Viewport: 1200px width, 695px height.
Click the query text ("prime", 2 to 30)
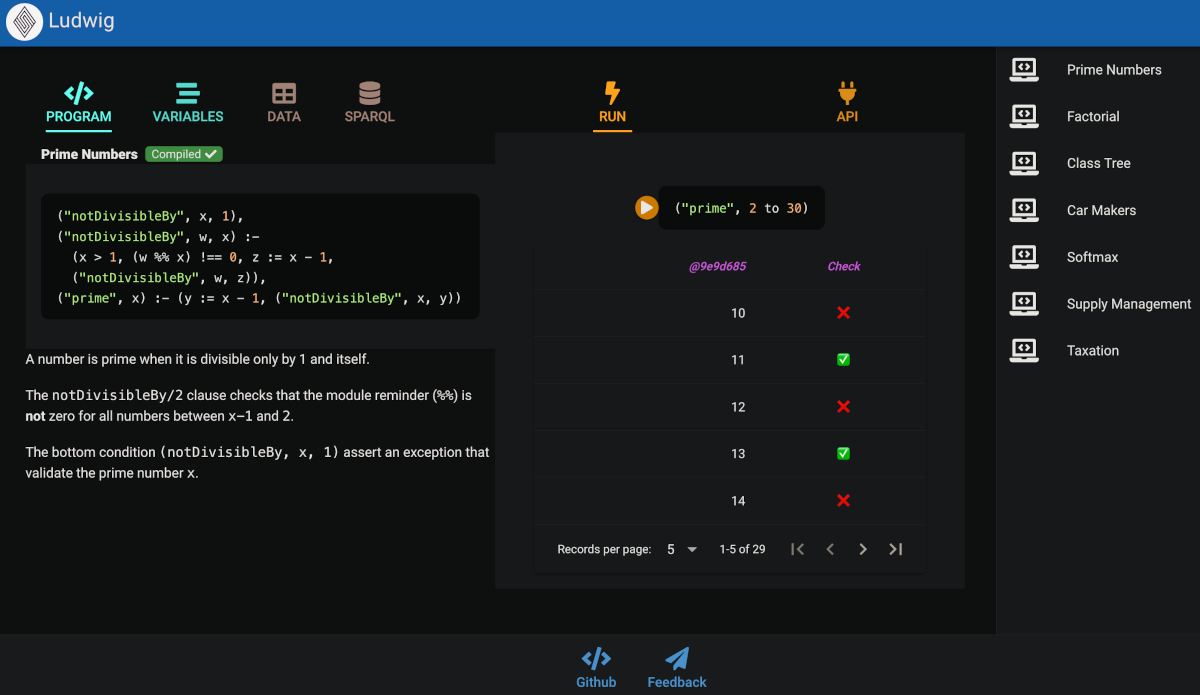tap(741, 208)
